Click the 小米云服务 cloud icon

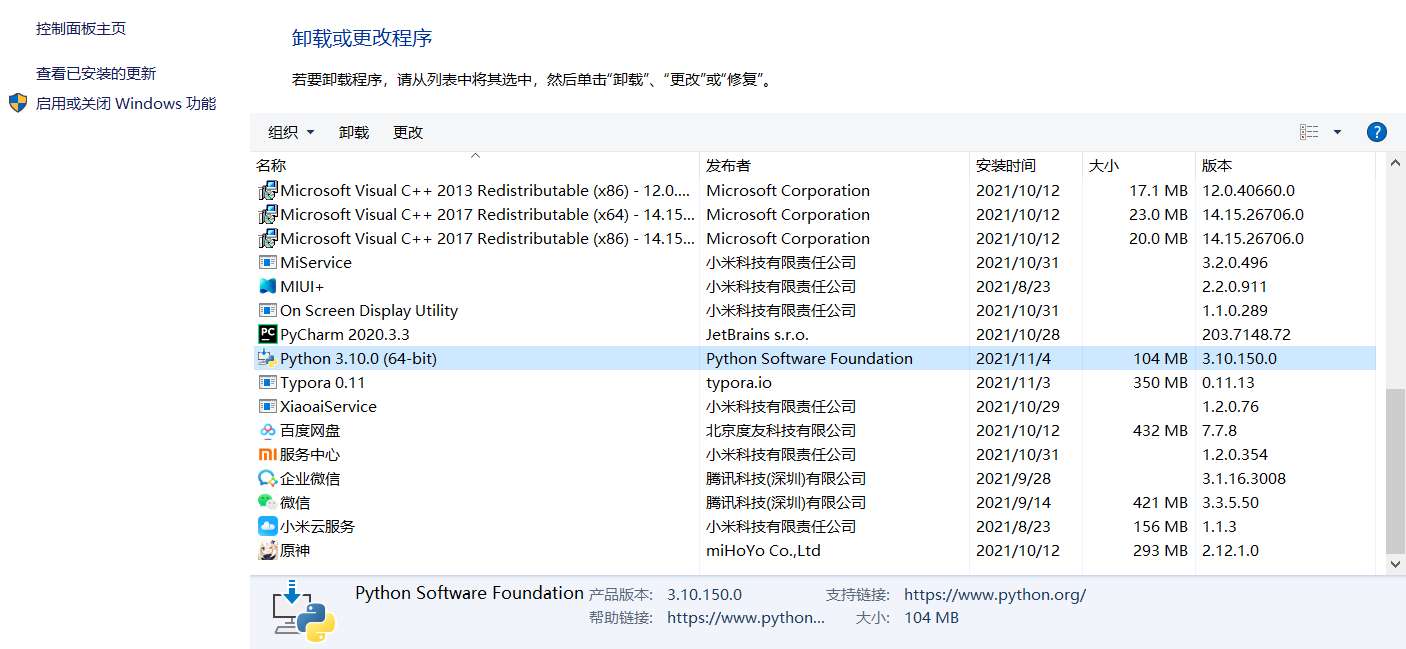pos(267,526)
